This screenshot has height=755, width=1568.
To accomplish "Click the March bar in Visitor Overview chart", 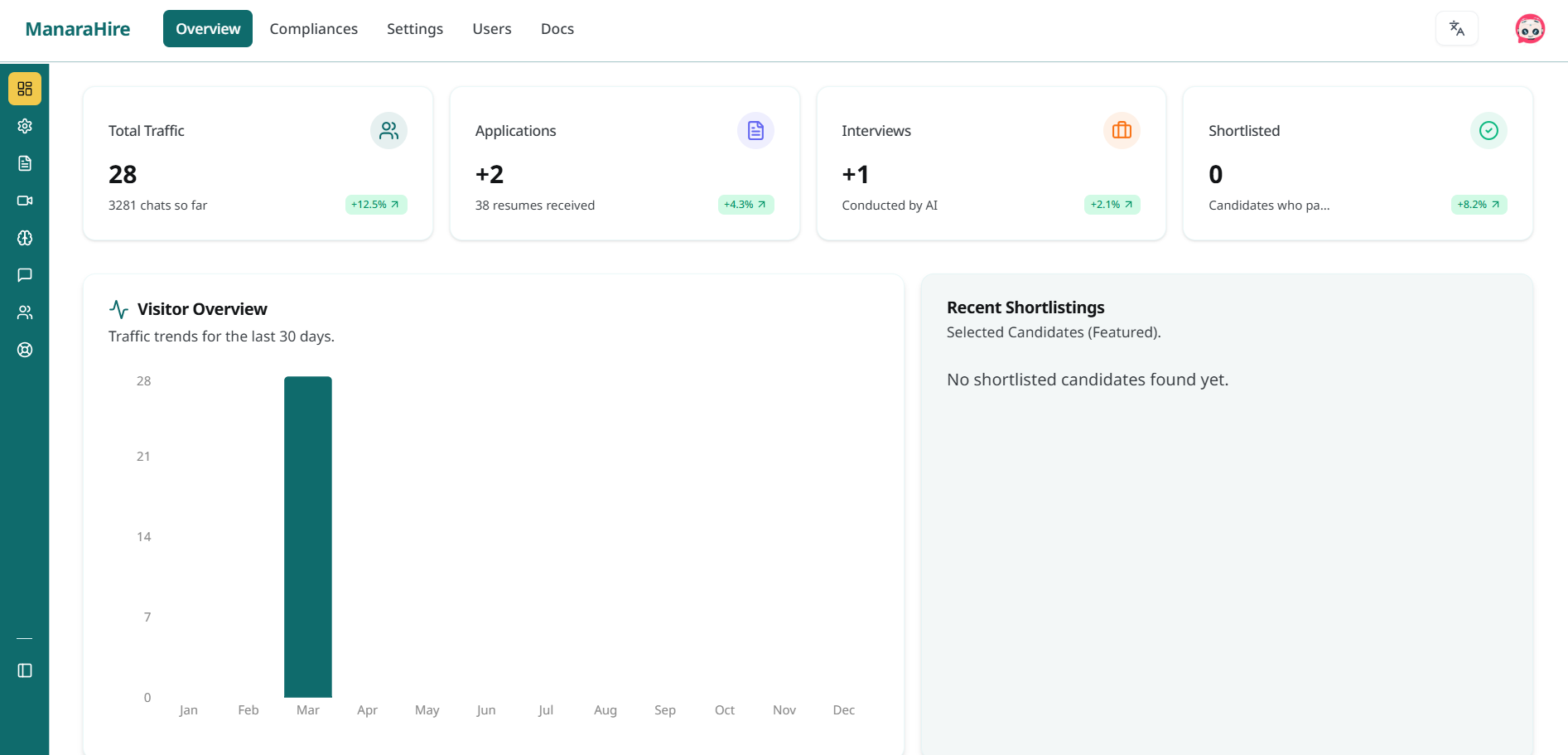I will coord(308,537).
